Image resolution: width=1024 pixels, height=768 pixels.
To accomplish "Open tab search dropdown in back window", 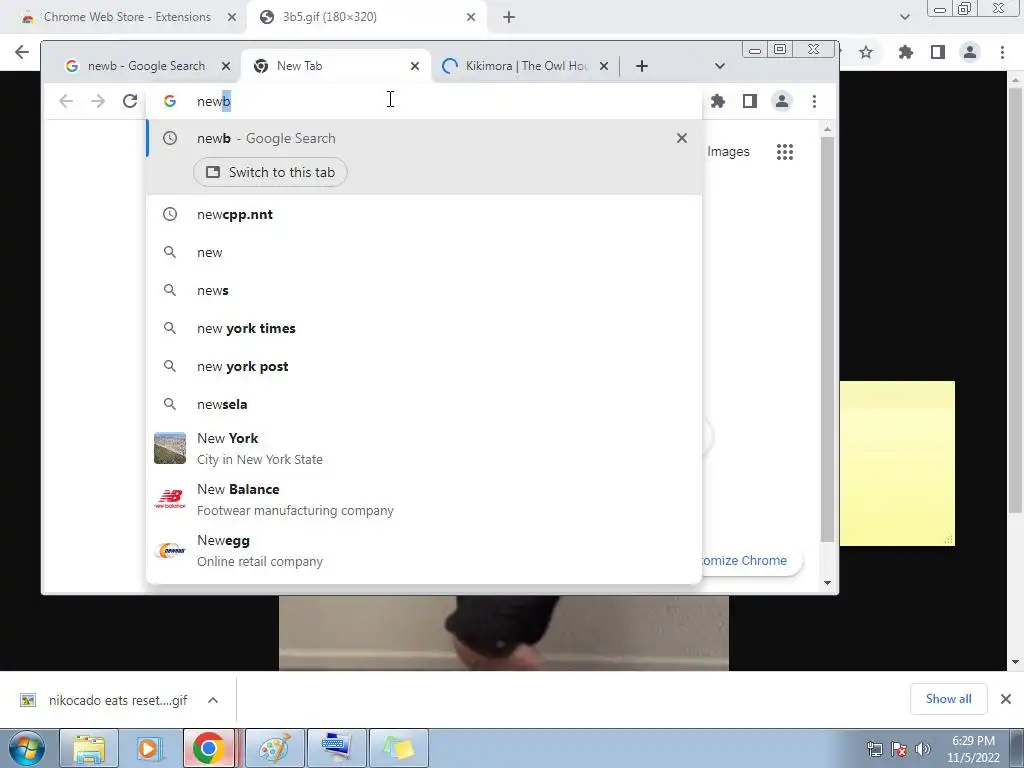I will pyautogui.click(x=904, y=17).
